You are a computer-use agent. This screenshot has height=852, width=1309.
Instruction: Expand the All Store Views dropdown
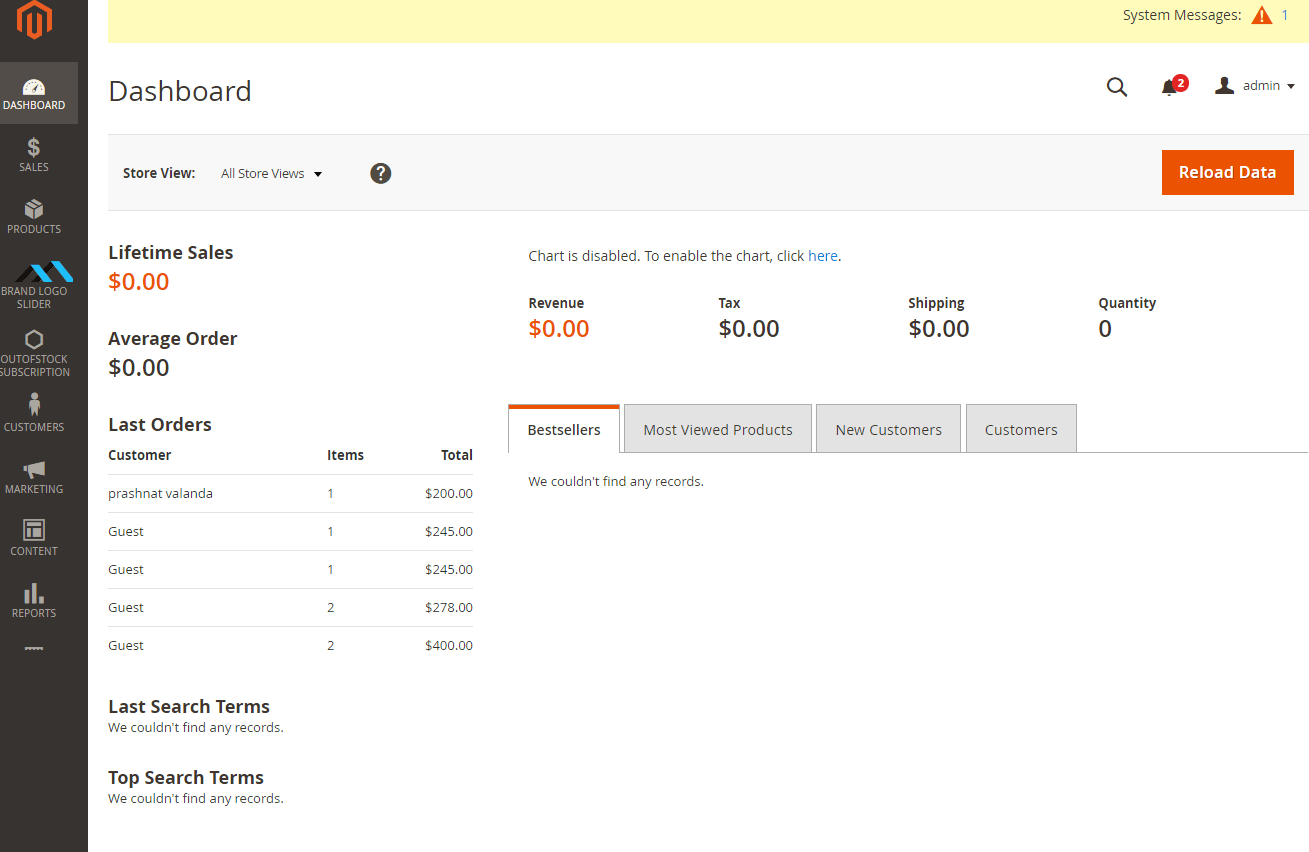pos(271,174)
